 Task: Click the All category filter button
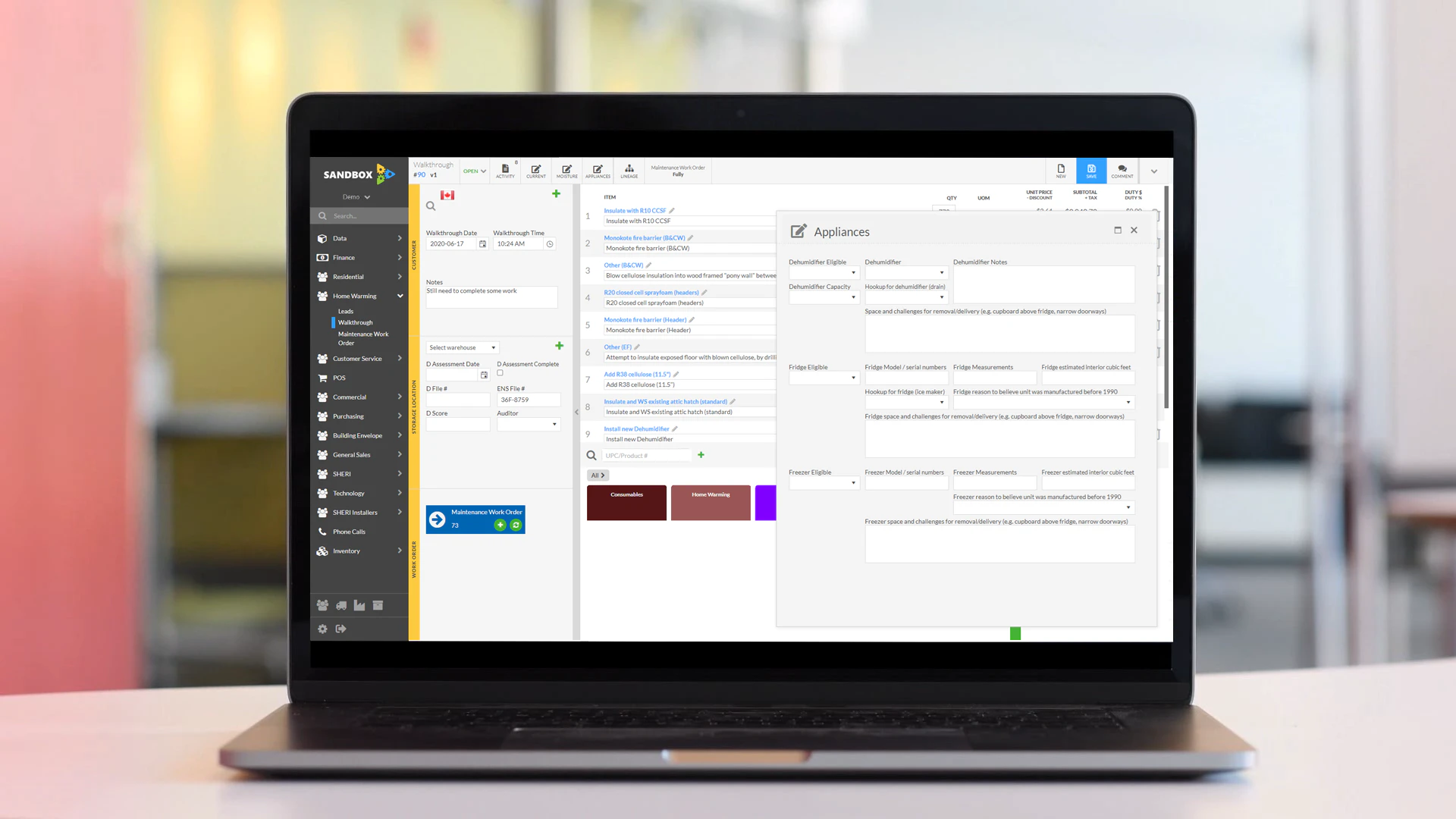[x=598, y=475]
